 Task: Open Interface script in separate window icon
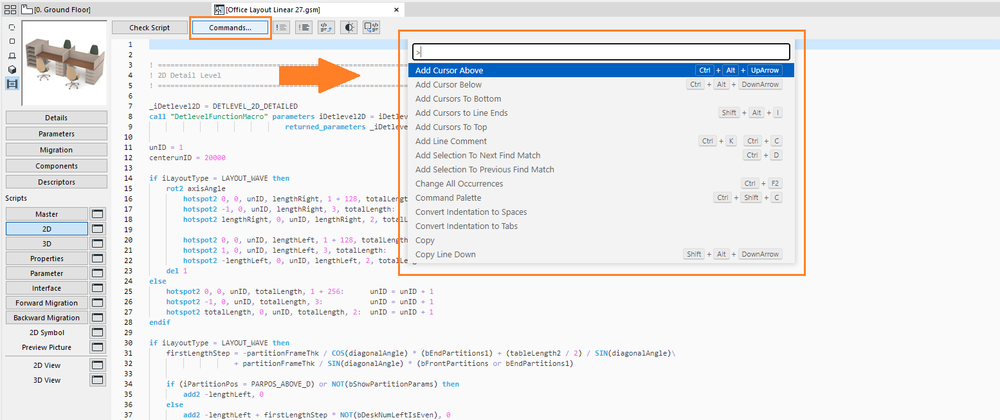(98, 288)
